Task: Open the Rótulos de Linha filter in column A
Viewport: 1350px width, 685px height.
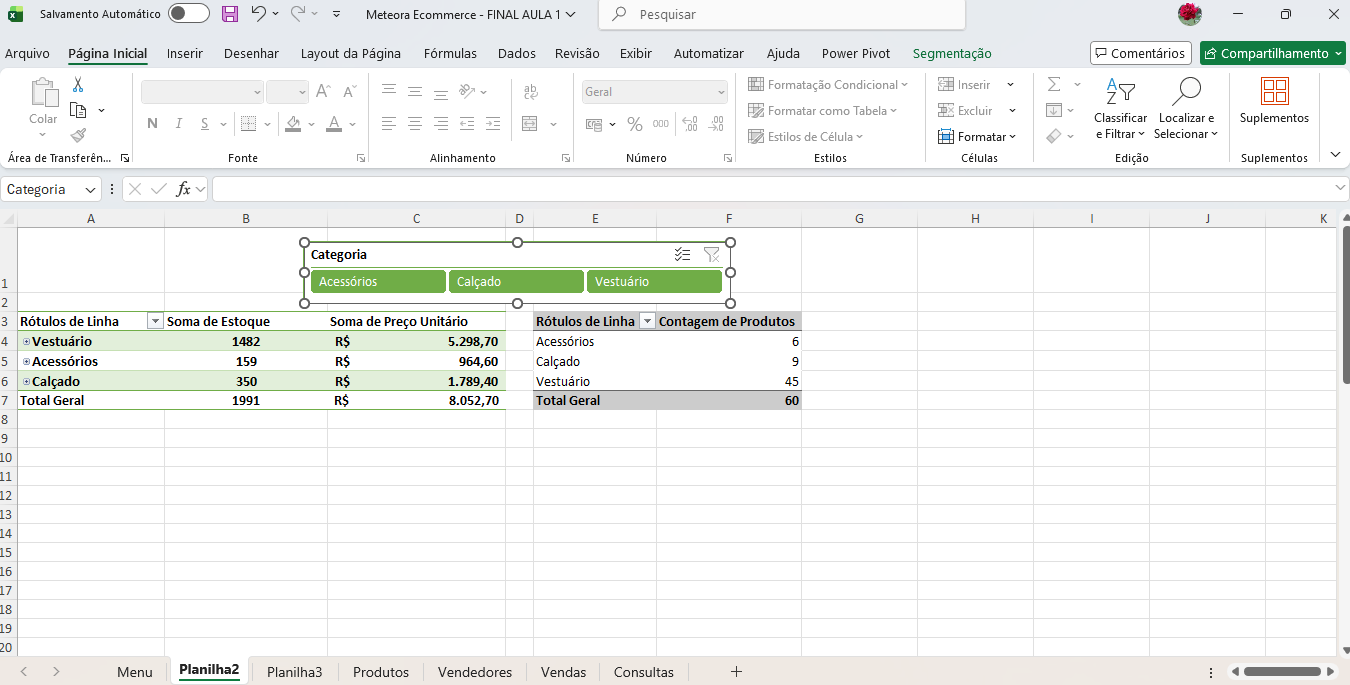Action: (x=155, y=322)
